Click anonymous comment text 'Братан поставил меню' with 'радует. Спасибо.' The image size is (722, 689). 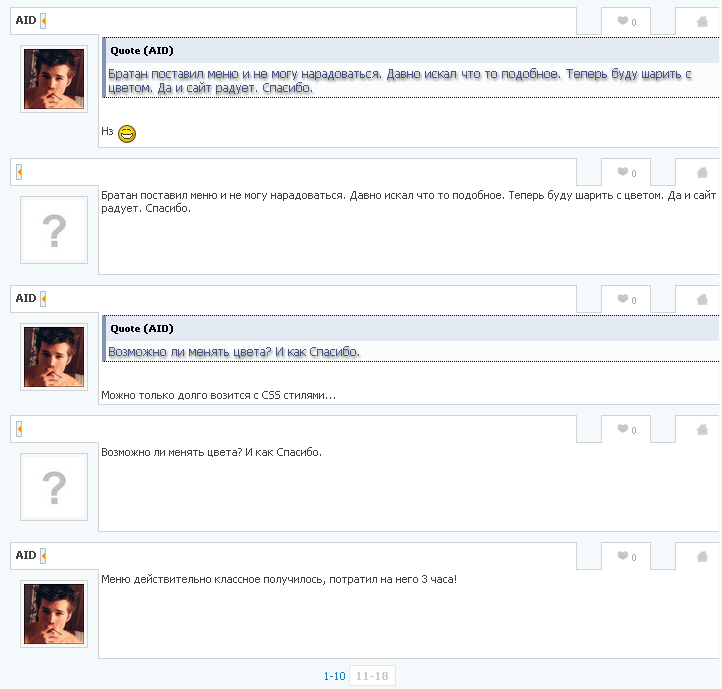coord(408,202)
